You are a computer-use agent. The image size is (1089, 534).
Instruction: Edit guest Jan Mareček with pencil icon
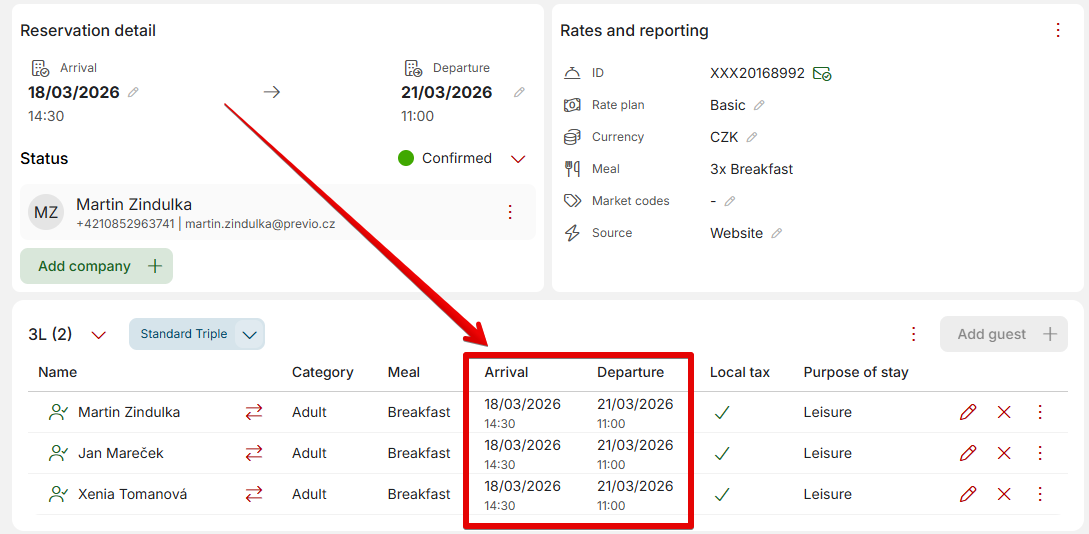point(967,453)
